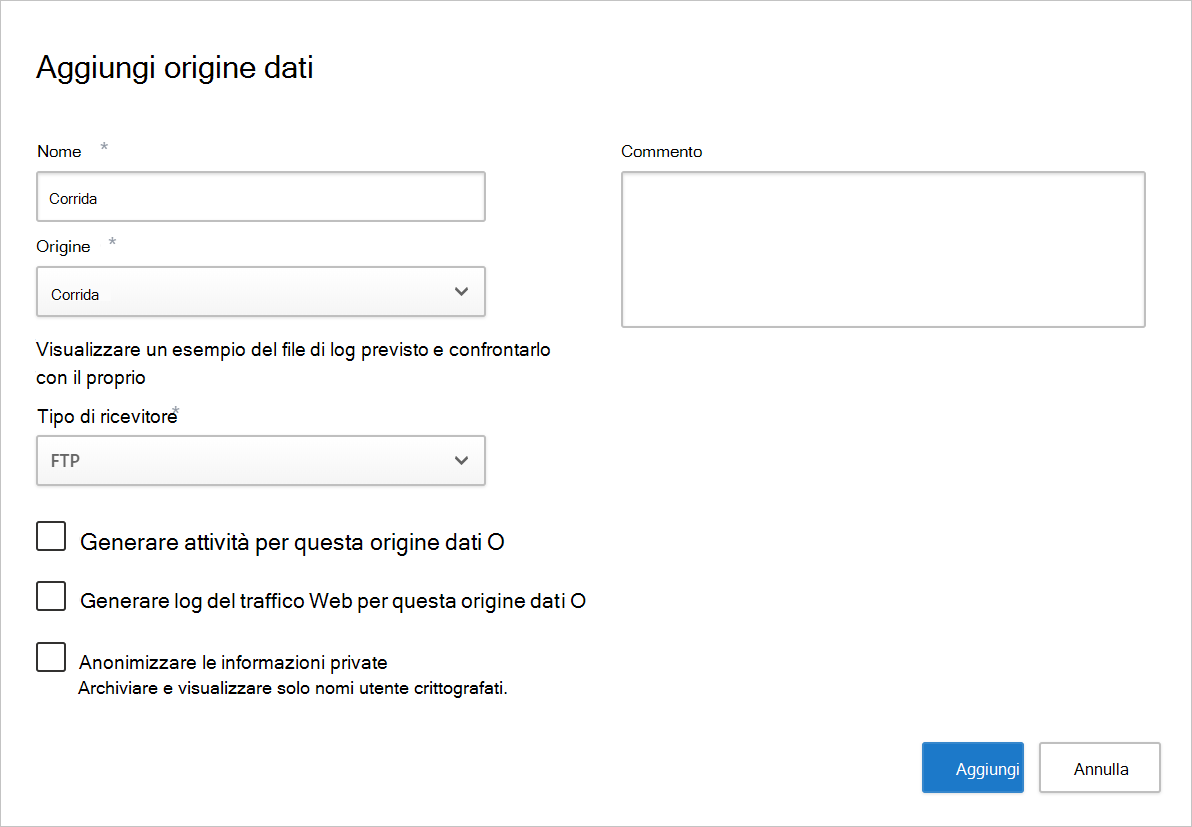Click the "Anonimizzare le informazioni private" label text

(232, 661)
